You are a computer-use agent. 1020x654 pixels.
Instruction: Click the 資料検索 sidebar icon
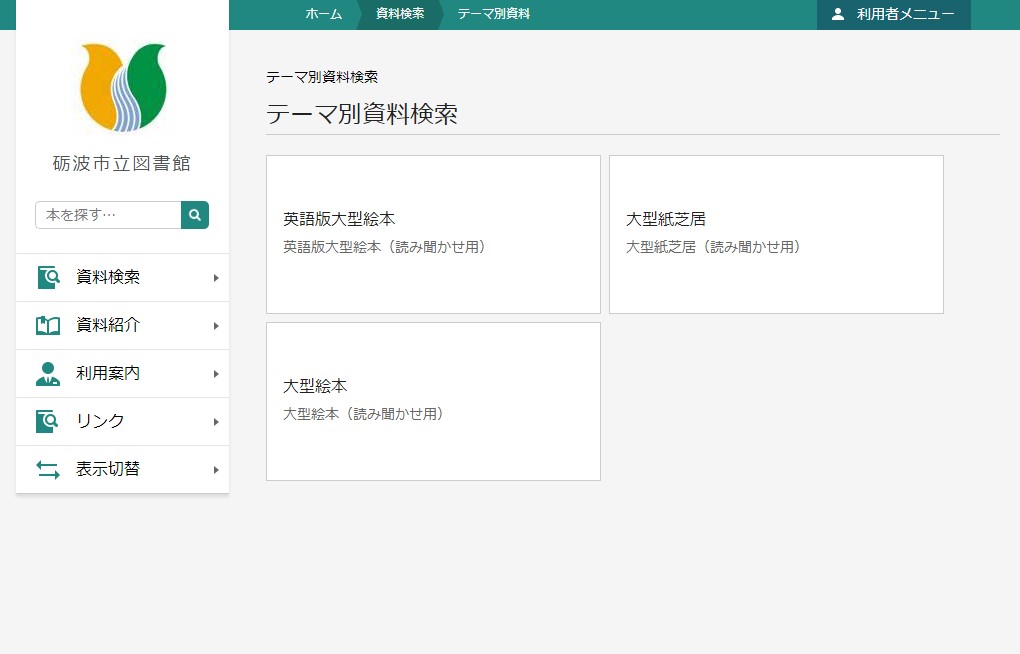(47, 277)
